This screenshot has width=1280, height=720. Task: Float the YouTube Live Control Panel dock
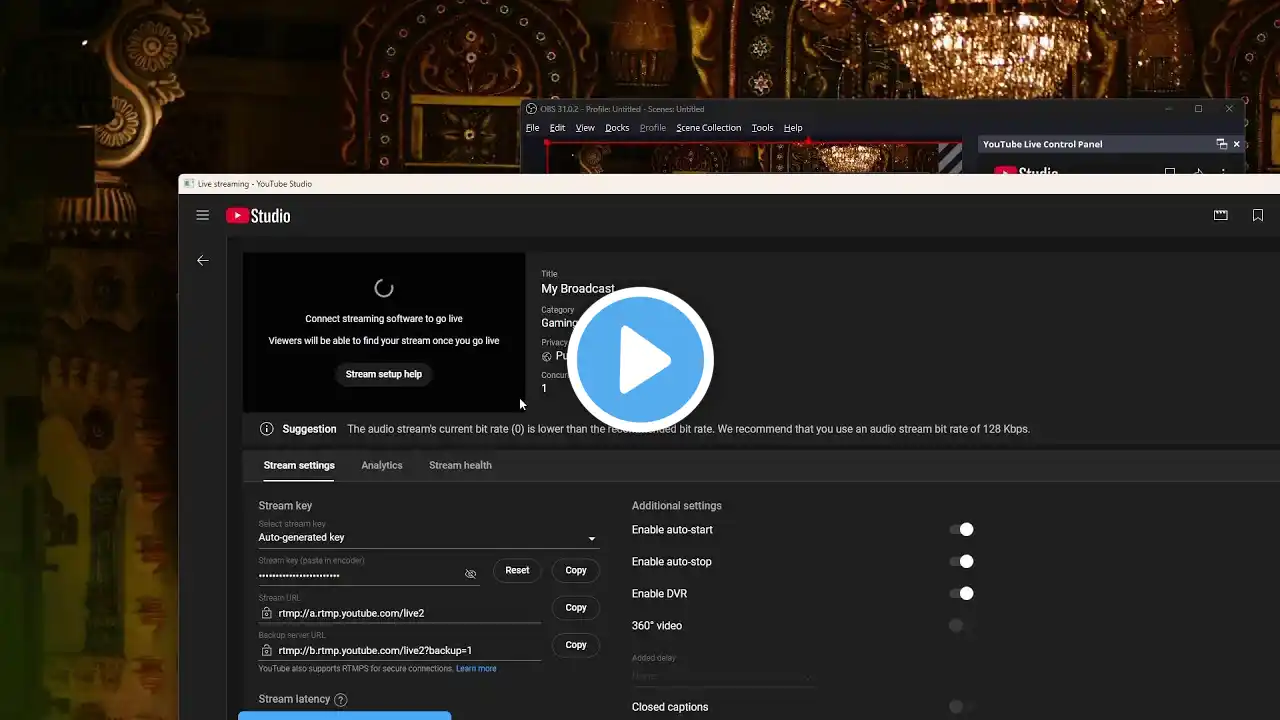click(x=1221, y=144)
